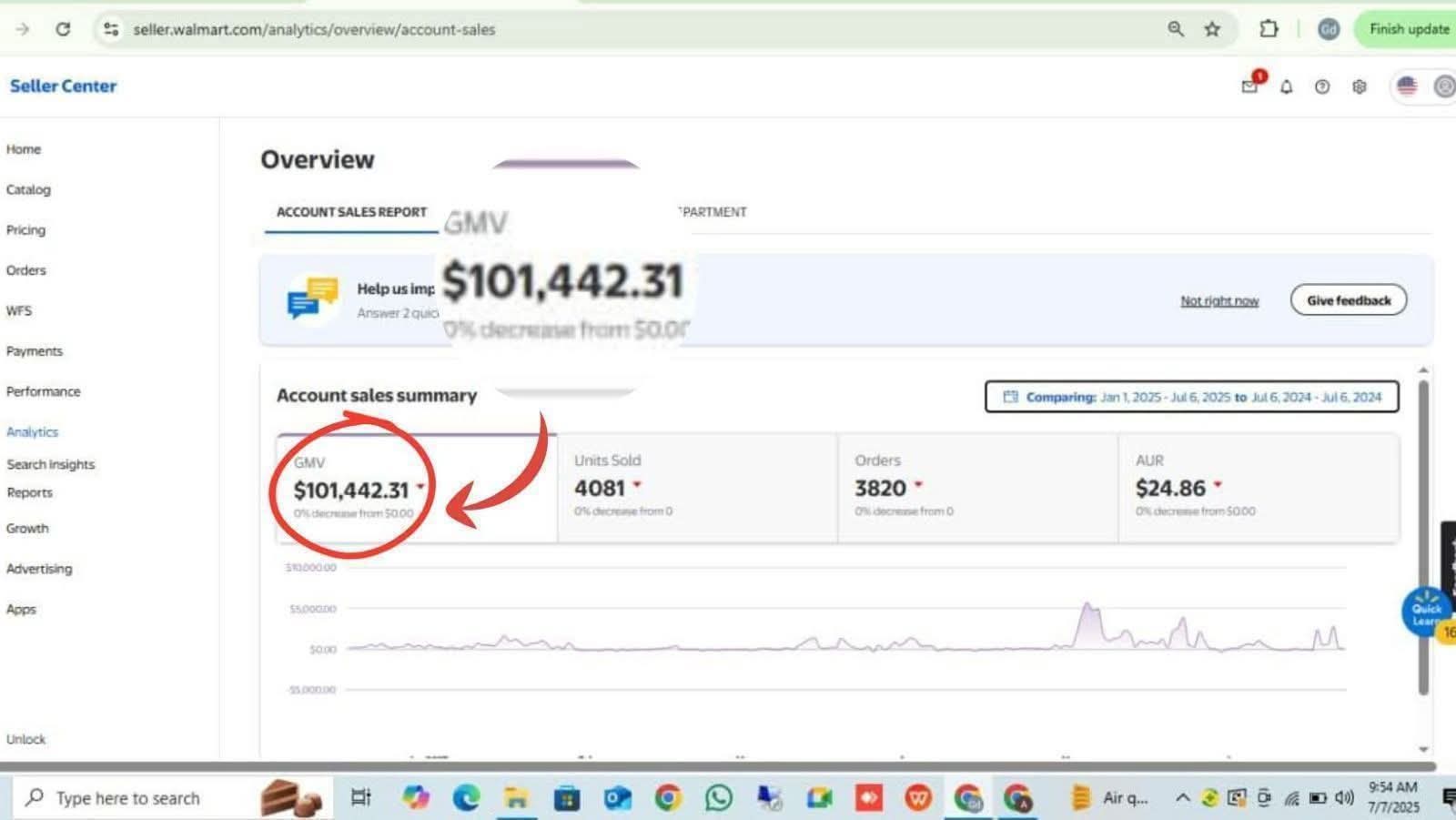Reload the page with the refresh icon

[63, 29]
